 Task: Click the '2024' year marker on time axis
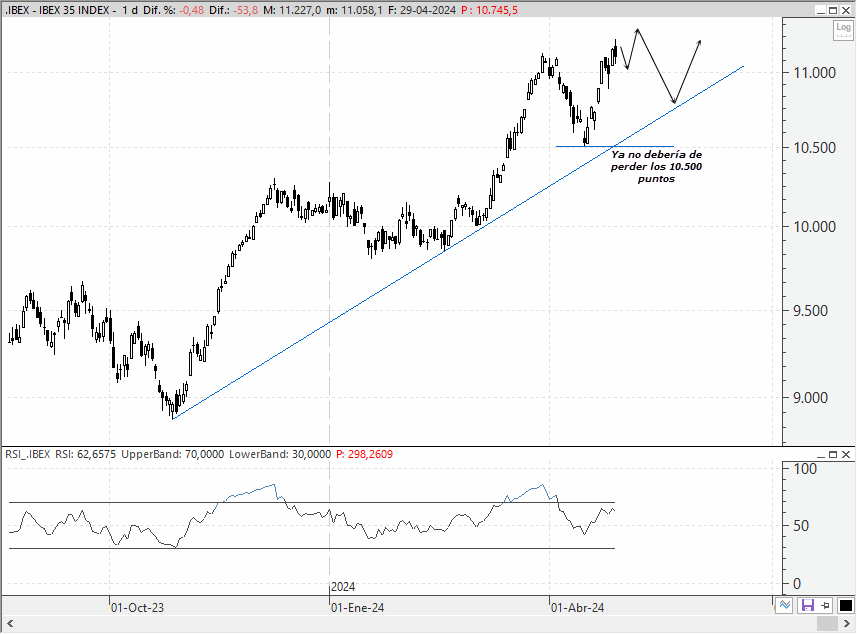coord(343,587)
